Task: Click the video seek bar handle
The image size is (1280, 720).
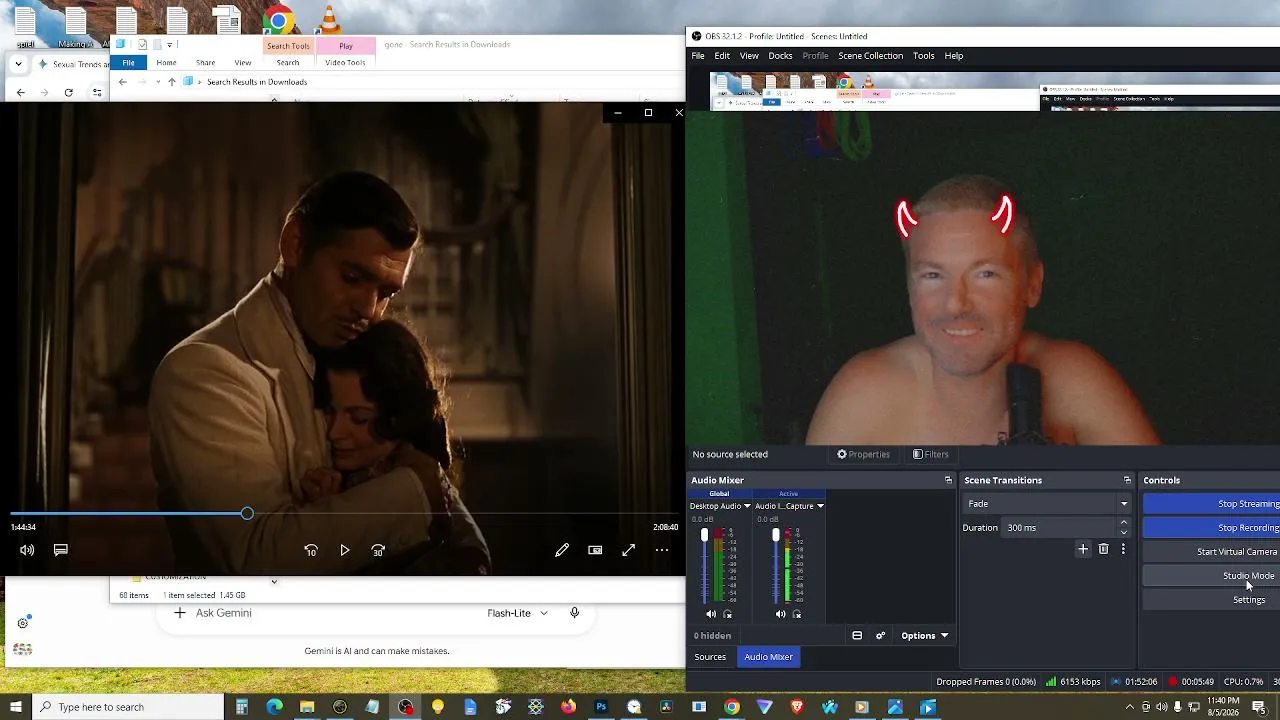Action: pyautogui.click(x=247, y=514)
